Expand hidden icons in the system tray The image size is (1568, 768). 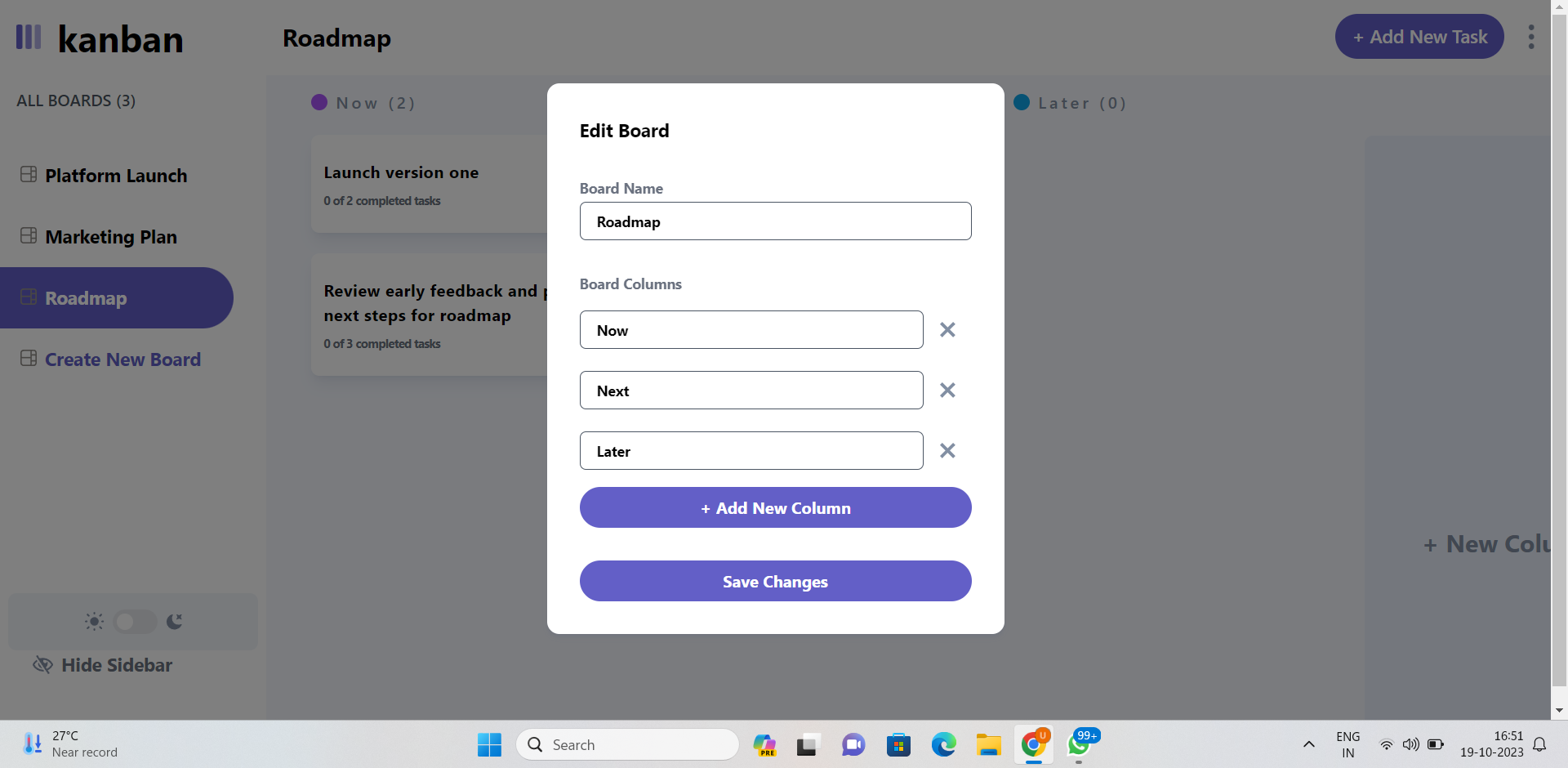pos(1308,744)
